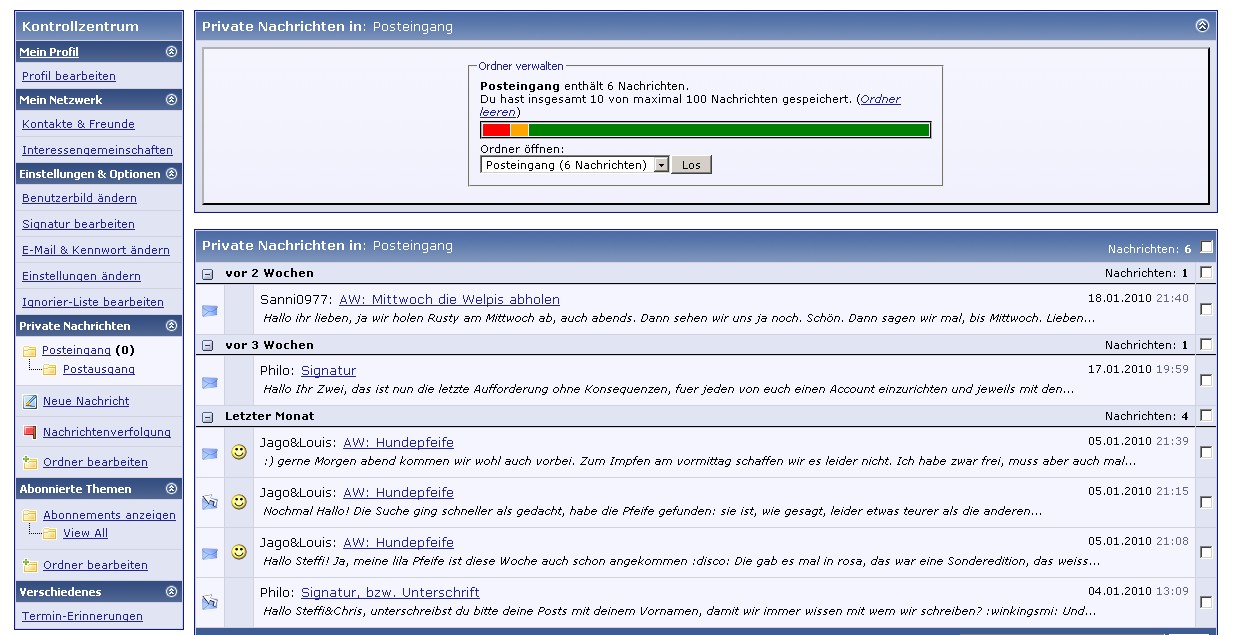Click the envelope icon beside Philo's Signatur message
1240x635 pixels.
pos(209,382)
